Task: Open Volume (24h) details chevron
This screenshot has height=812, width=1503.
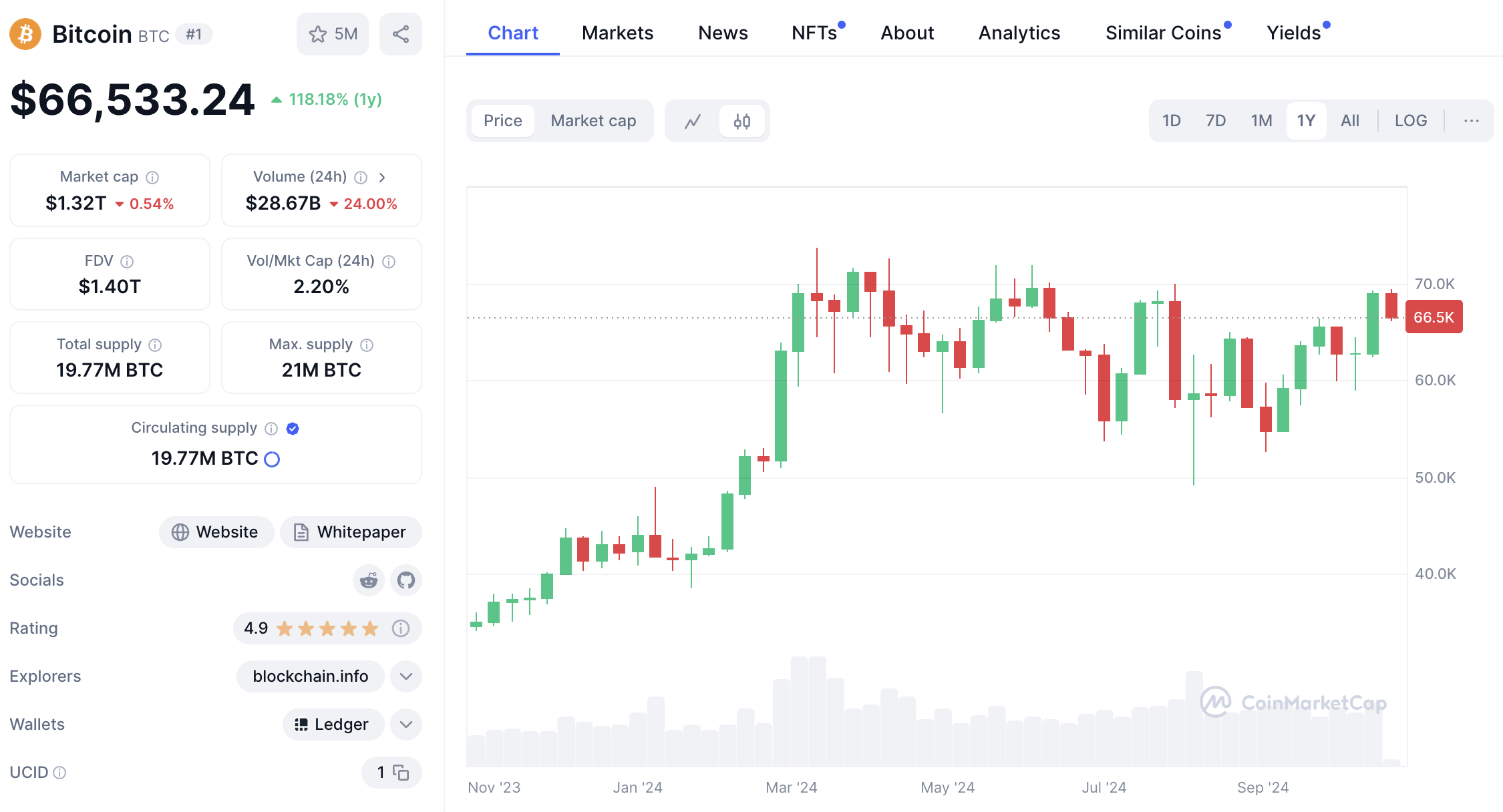Action: click(382, 177)
